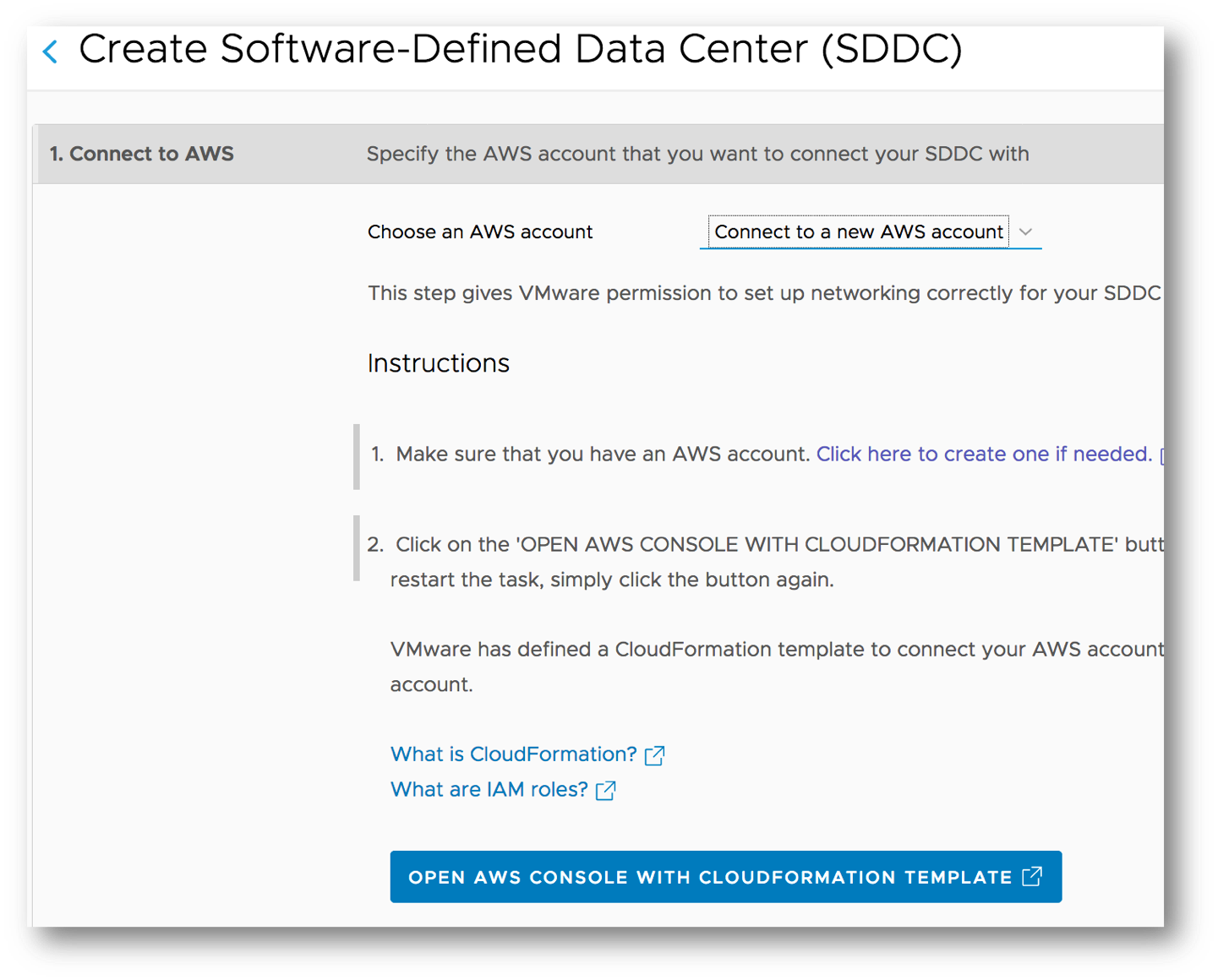Collapse the '1. Connect to AWS' step header

(x=141, y=154)
